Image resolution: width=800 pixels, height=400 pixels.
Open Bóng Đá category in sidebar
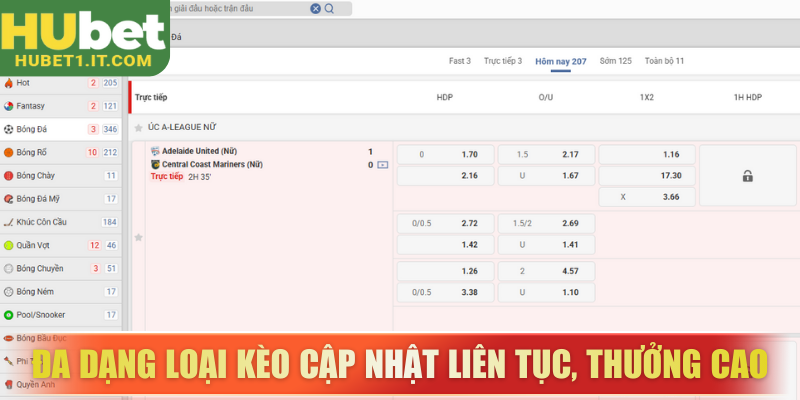[x=61, y=130]
